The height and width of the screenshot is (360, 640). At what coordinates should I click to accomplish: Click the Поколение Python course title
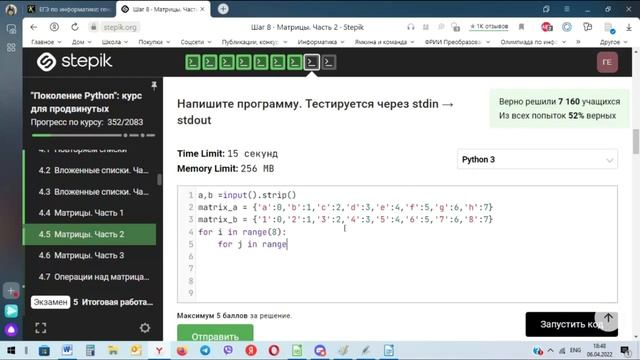[86, 102]
